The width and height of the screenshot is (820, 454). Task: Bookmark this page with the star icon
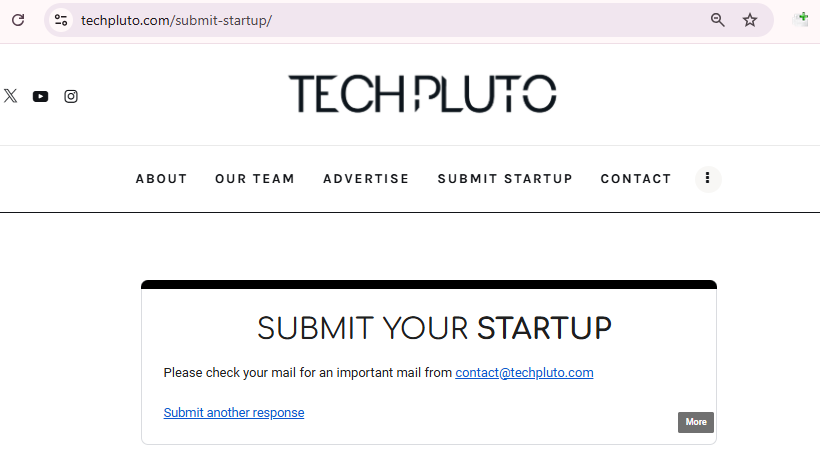pos(750,20)
